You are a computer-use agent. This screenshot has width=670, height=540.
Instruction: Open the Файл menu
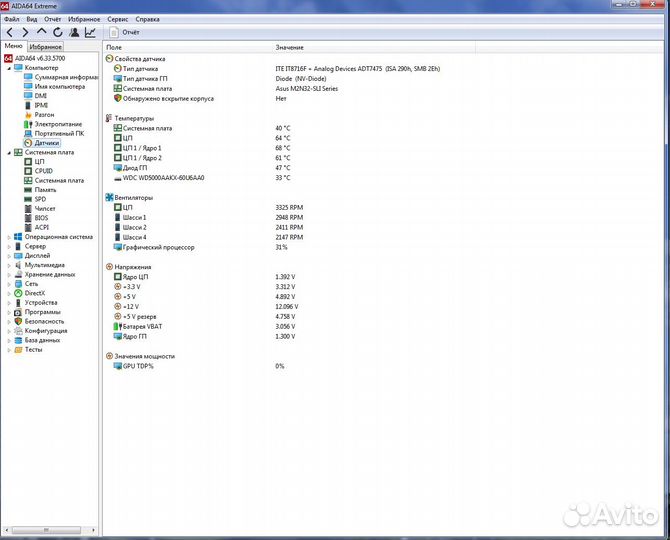pos(11,19)
